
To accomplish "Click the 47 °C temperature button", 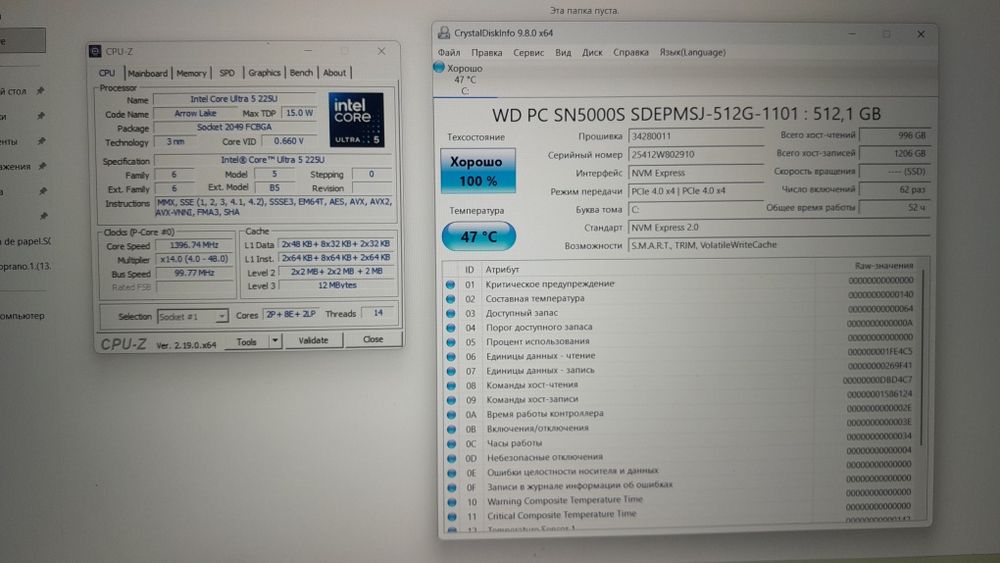I will [x=478, y=237].
